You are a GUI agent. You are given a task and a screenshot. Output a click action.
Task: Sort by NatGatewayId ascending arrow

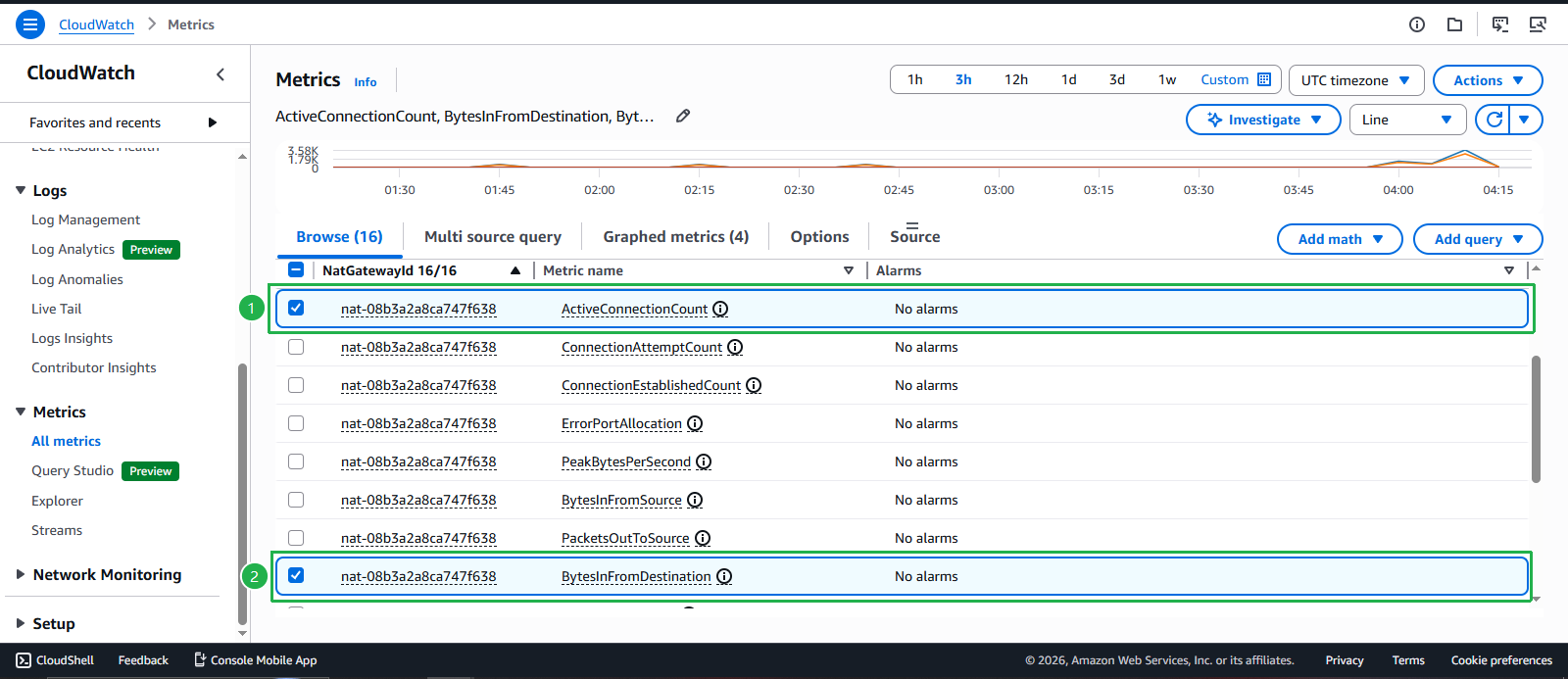point(515,270)
